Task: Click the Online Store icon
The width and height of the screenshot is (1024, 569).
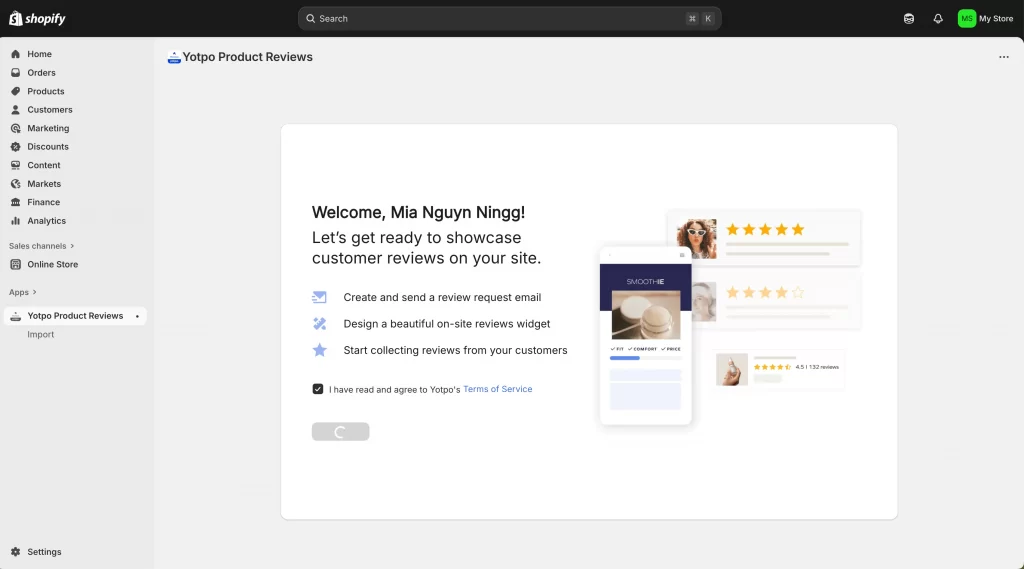Action: [16, 265]
